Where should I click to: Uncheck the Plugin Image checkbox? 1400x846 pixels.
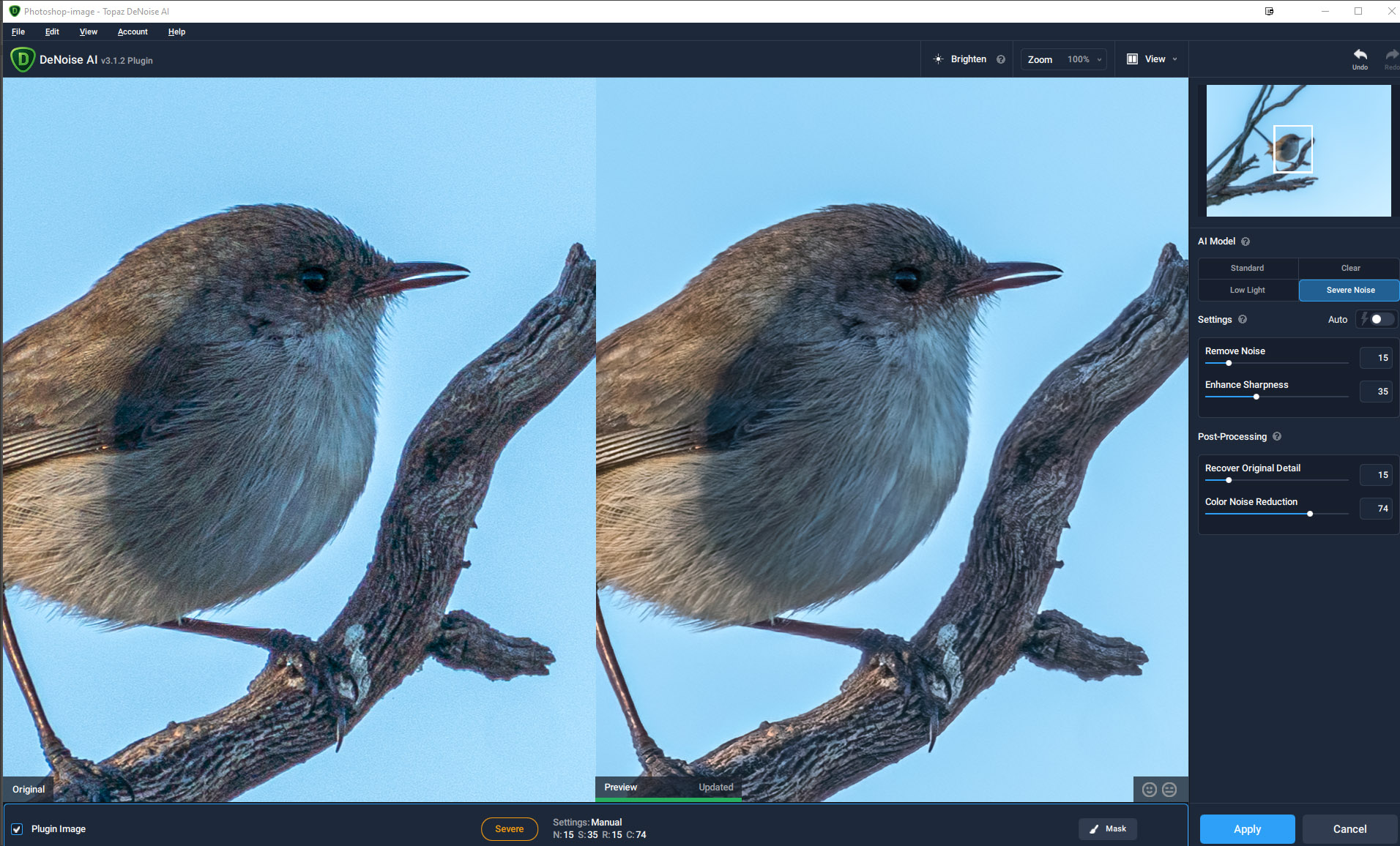click(17, 829)
